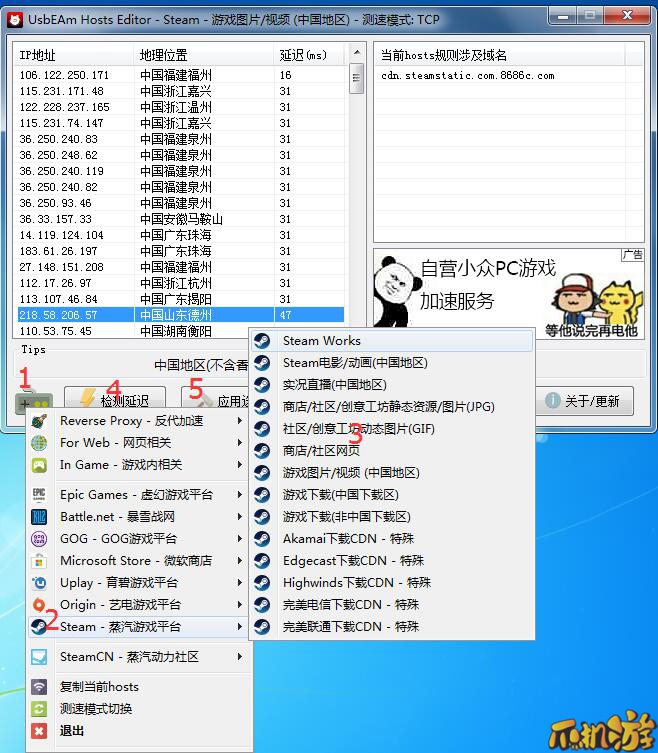Select the row 112.17.26.97
658x753 pixels.
[181, 283]
